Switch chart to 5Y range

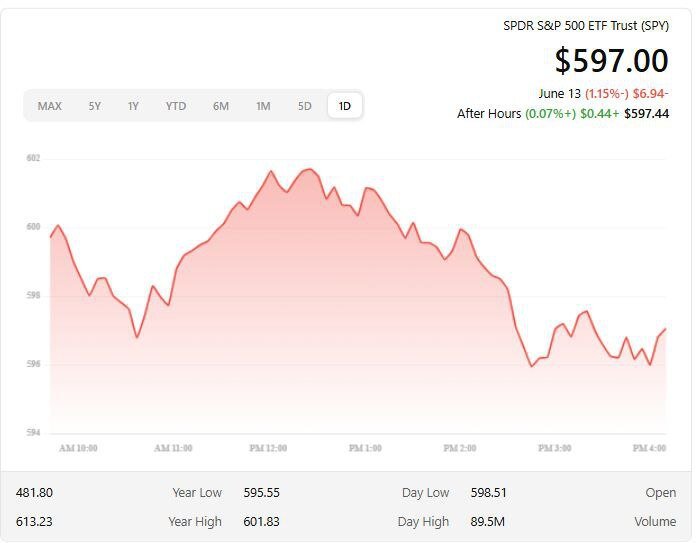click(94, 106)
